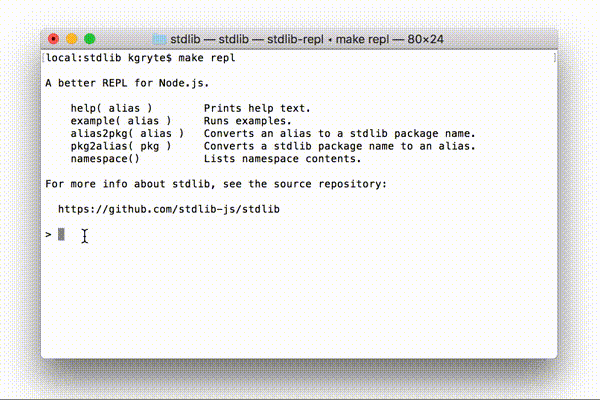This screenshot has width=600, height=400.
Task: Click the folder icon in title bar
Action: click(x=159, y=39)
